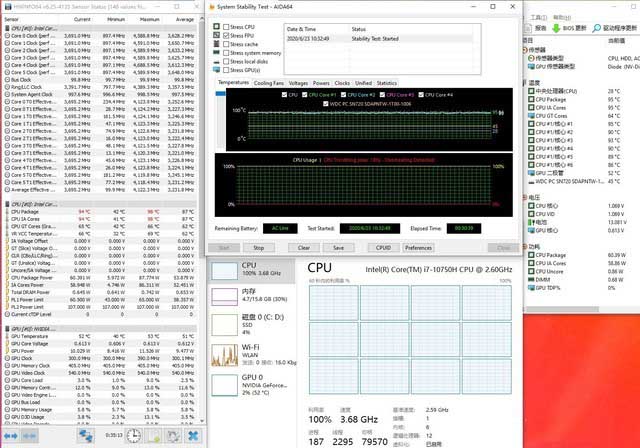This screenshot has width=640, height=448.
Task: Click HWiNFO greyed shrink-layout arrows icon
Action: 29,436
